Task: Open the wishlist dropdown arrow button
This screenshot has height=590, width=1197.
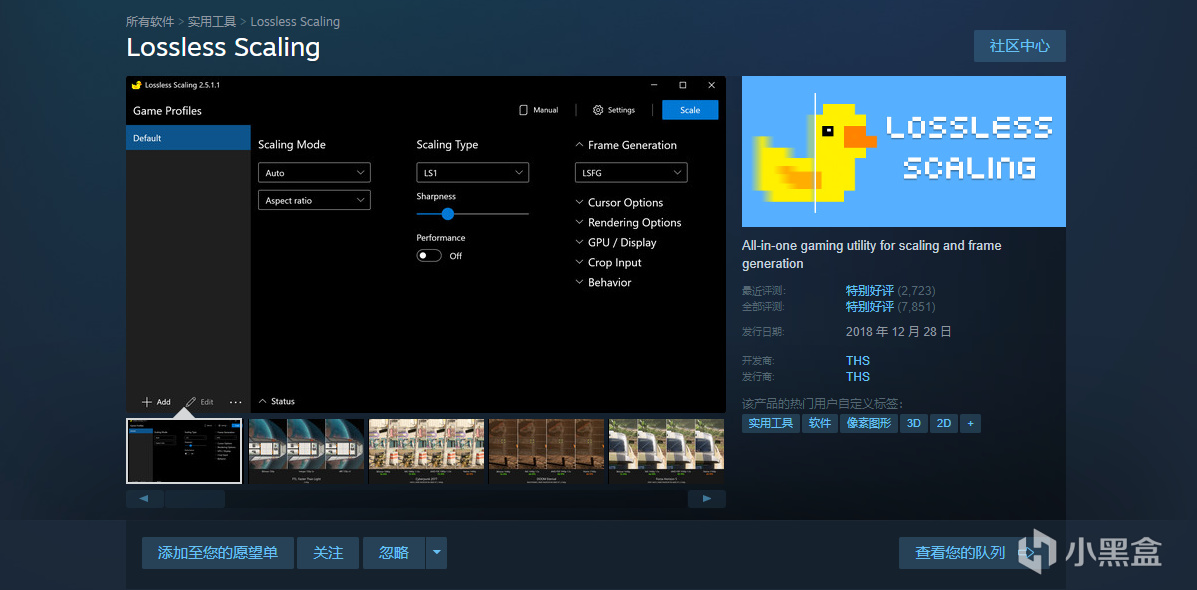Action: click(x=436, y=553)
